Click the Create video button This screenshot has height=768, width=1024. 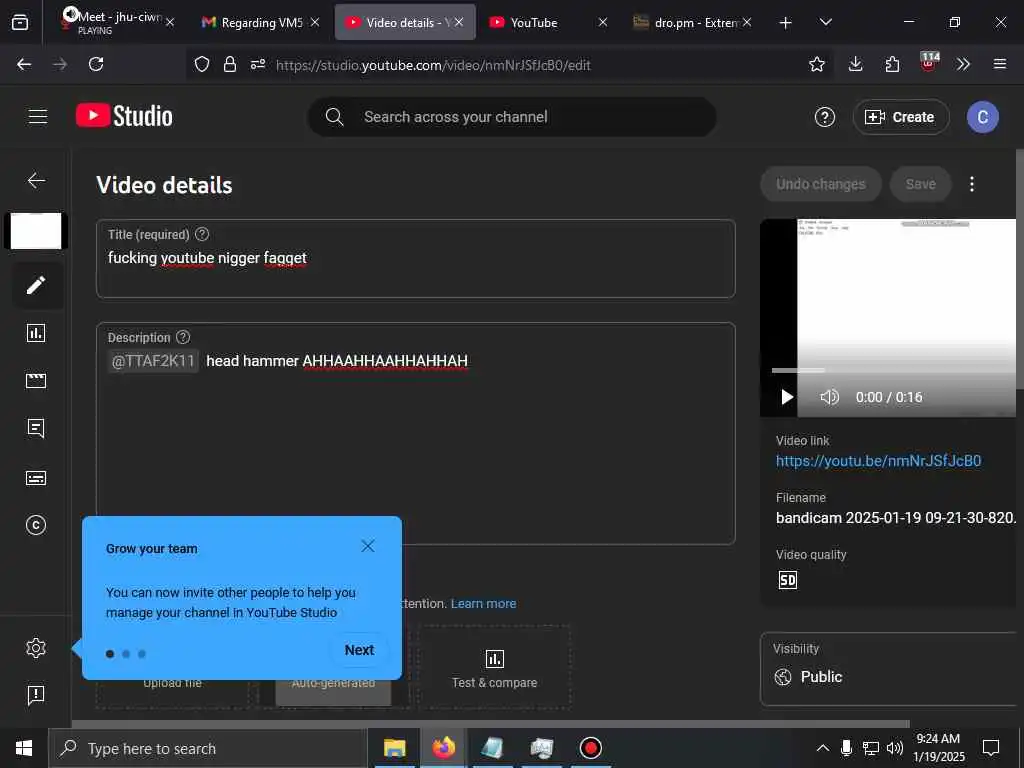pos(901,117)
